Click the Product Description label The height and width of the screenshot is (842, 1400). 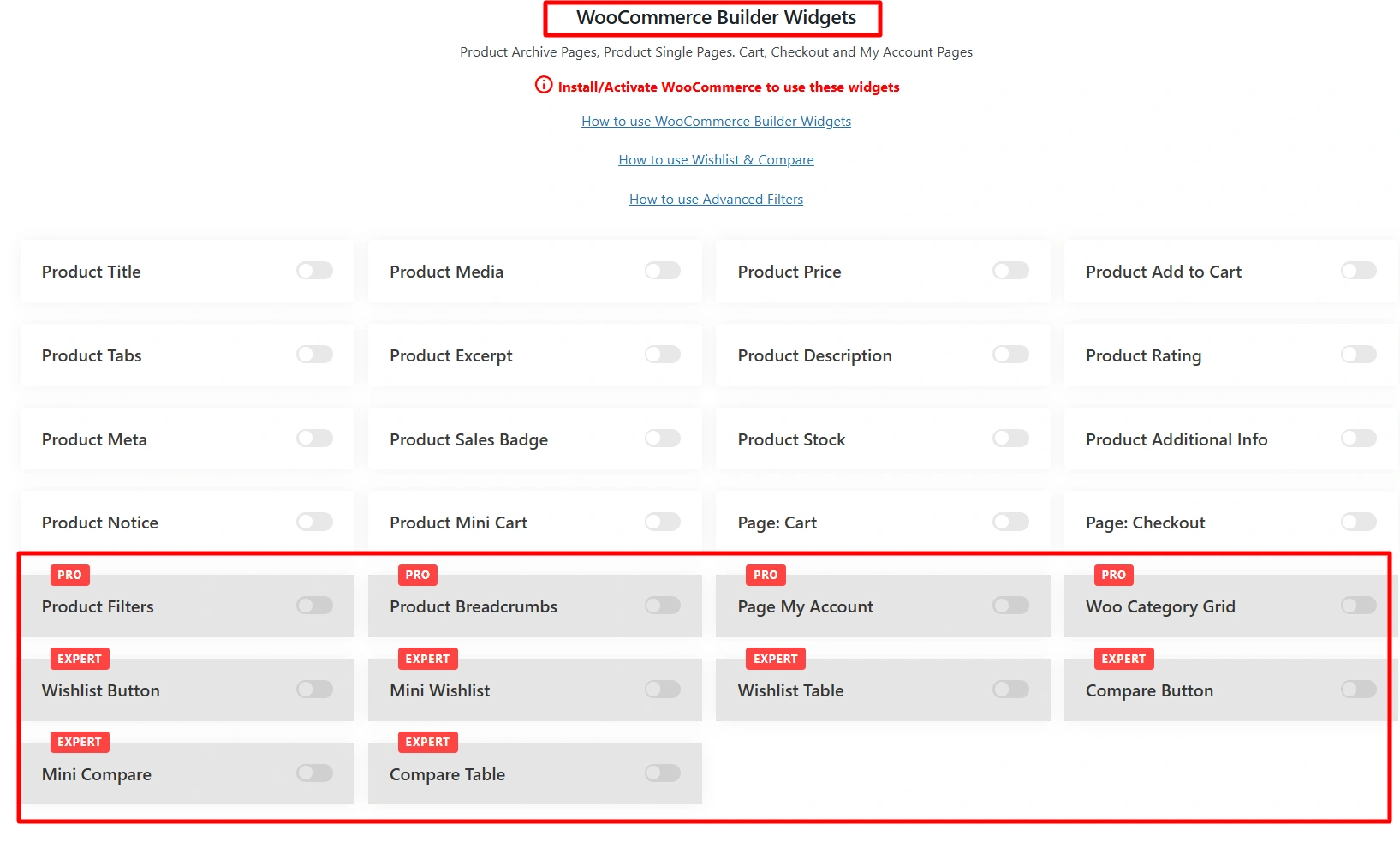(814, 356)
